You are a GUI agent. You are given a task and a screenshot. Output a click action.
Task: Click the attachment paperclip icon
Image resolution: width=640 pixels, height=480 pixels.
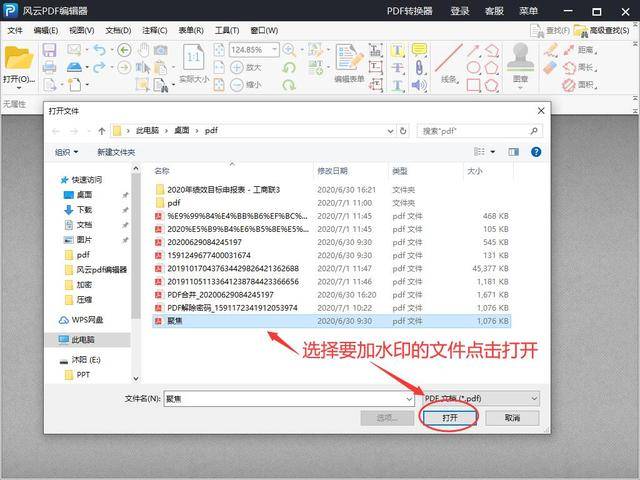tap(419, 67)
